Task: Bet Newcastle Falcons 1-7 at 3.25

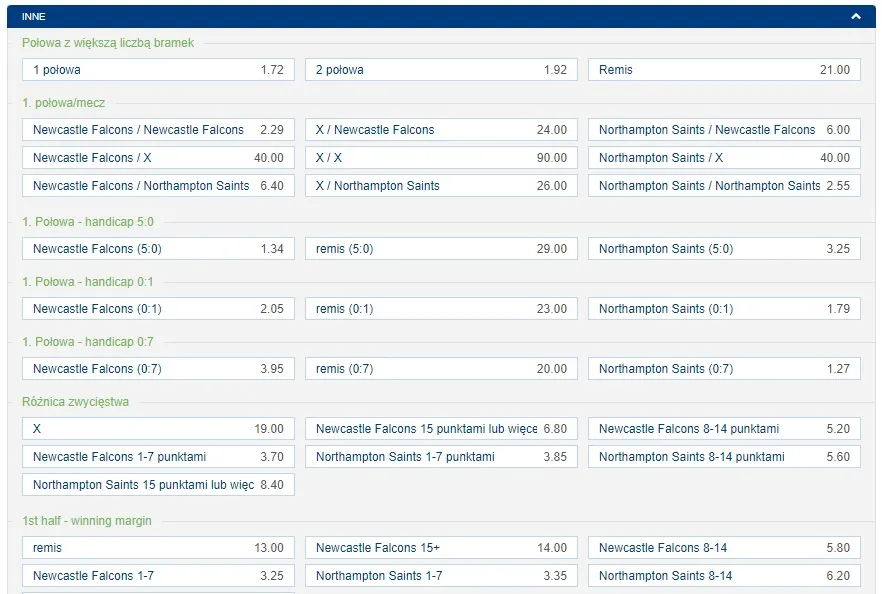Action: coord(158,576)
